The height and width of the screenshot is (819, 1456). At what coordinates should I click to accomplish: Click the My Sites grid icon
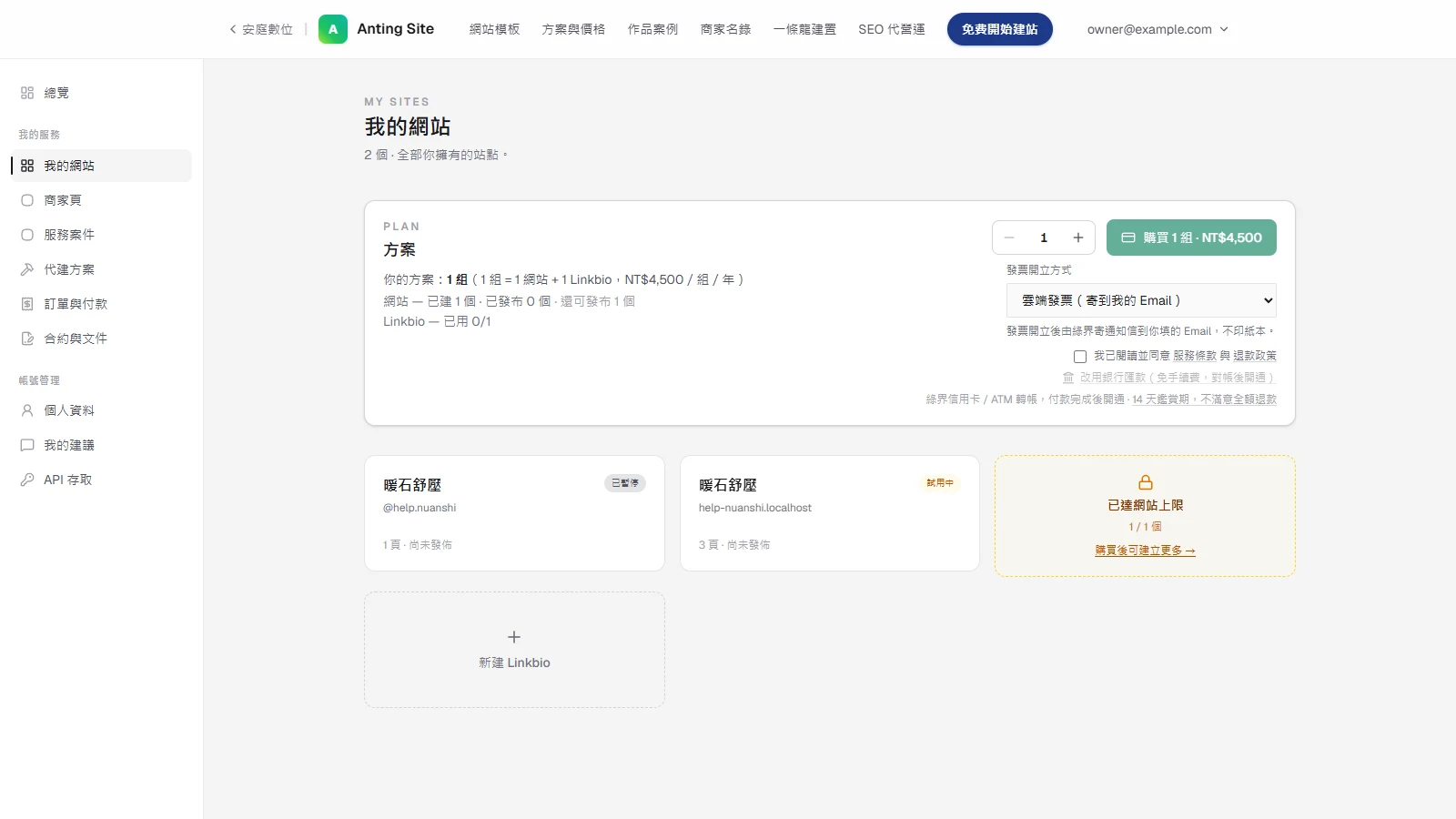point(27,166)
